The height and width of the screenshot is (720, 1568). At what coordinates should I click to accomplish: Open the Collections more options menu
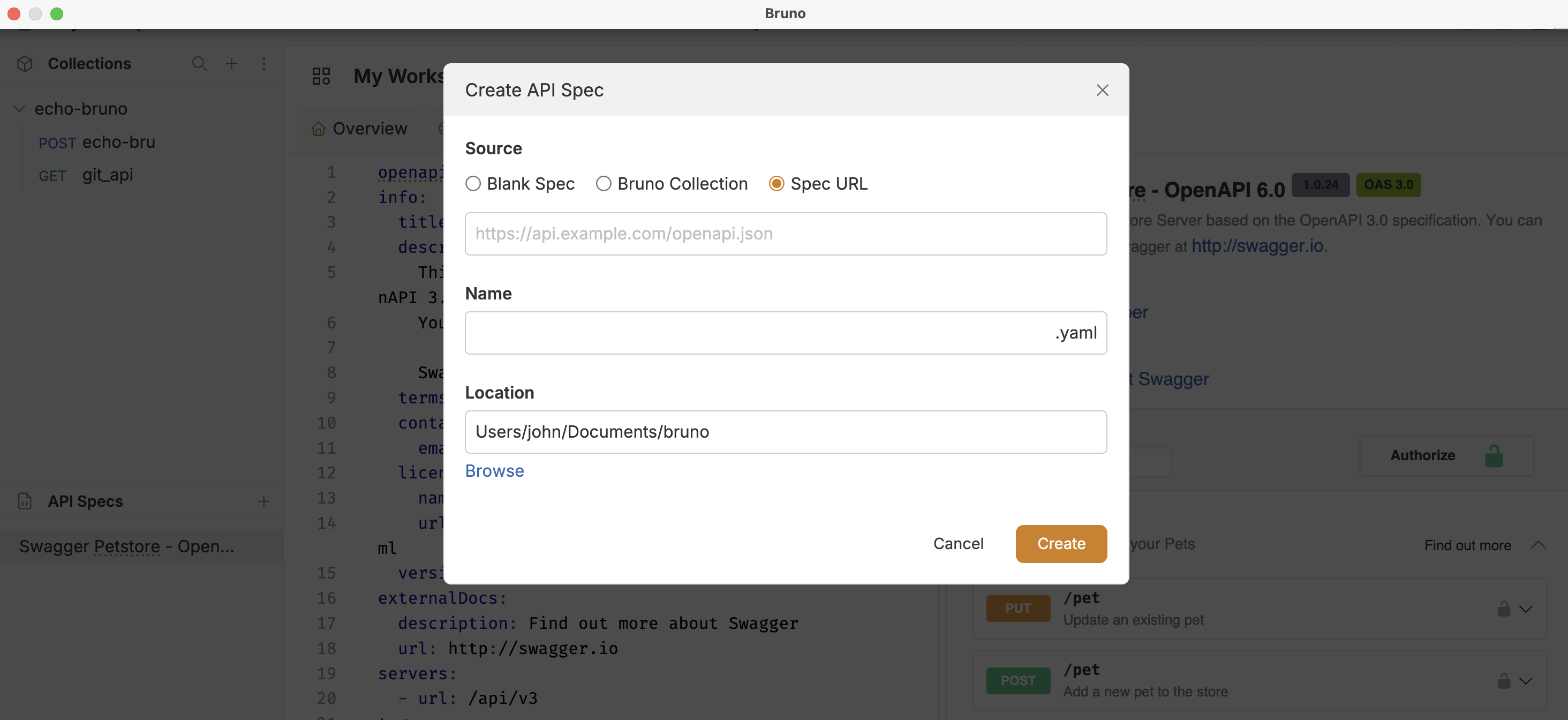coord(263,63)
